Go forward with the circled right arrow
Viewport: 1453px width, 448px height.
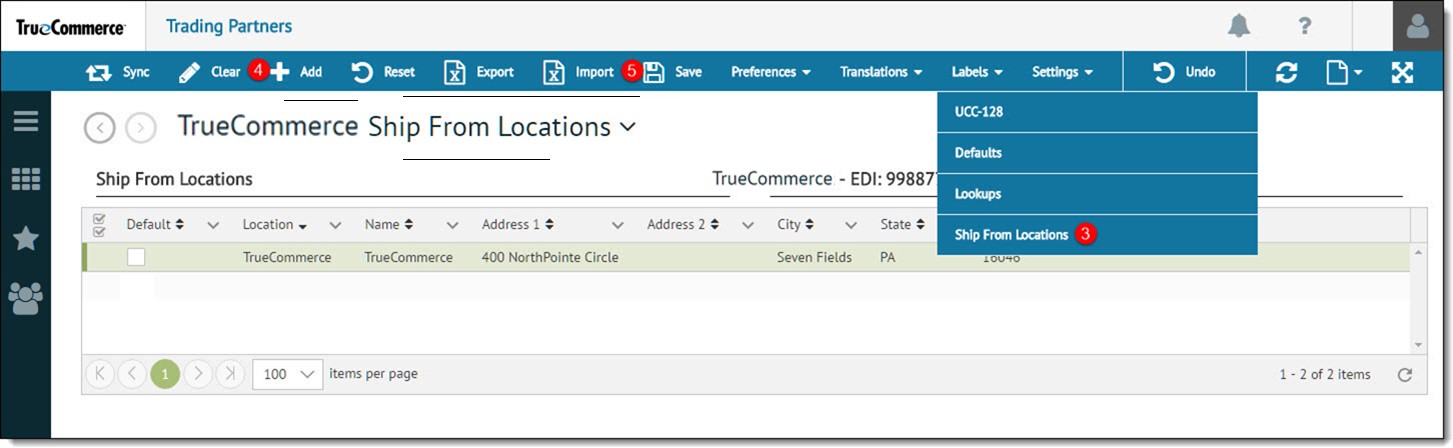(x=141, y=128)
